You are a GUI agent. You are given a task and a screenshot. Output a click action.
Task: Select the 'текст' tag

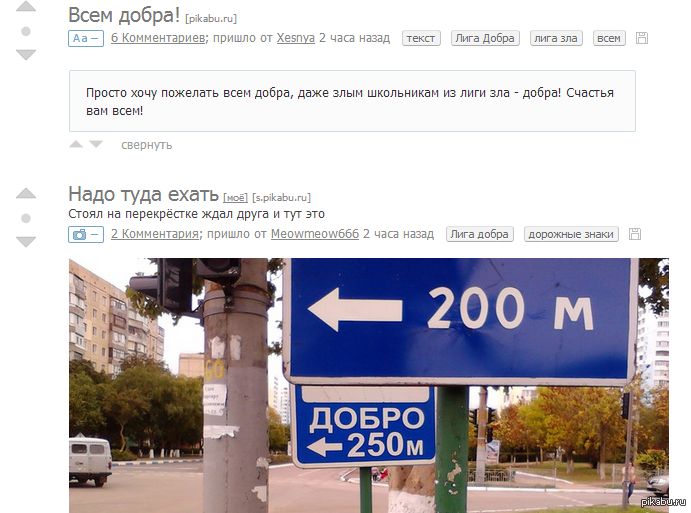(421, 38)
